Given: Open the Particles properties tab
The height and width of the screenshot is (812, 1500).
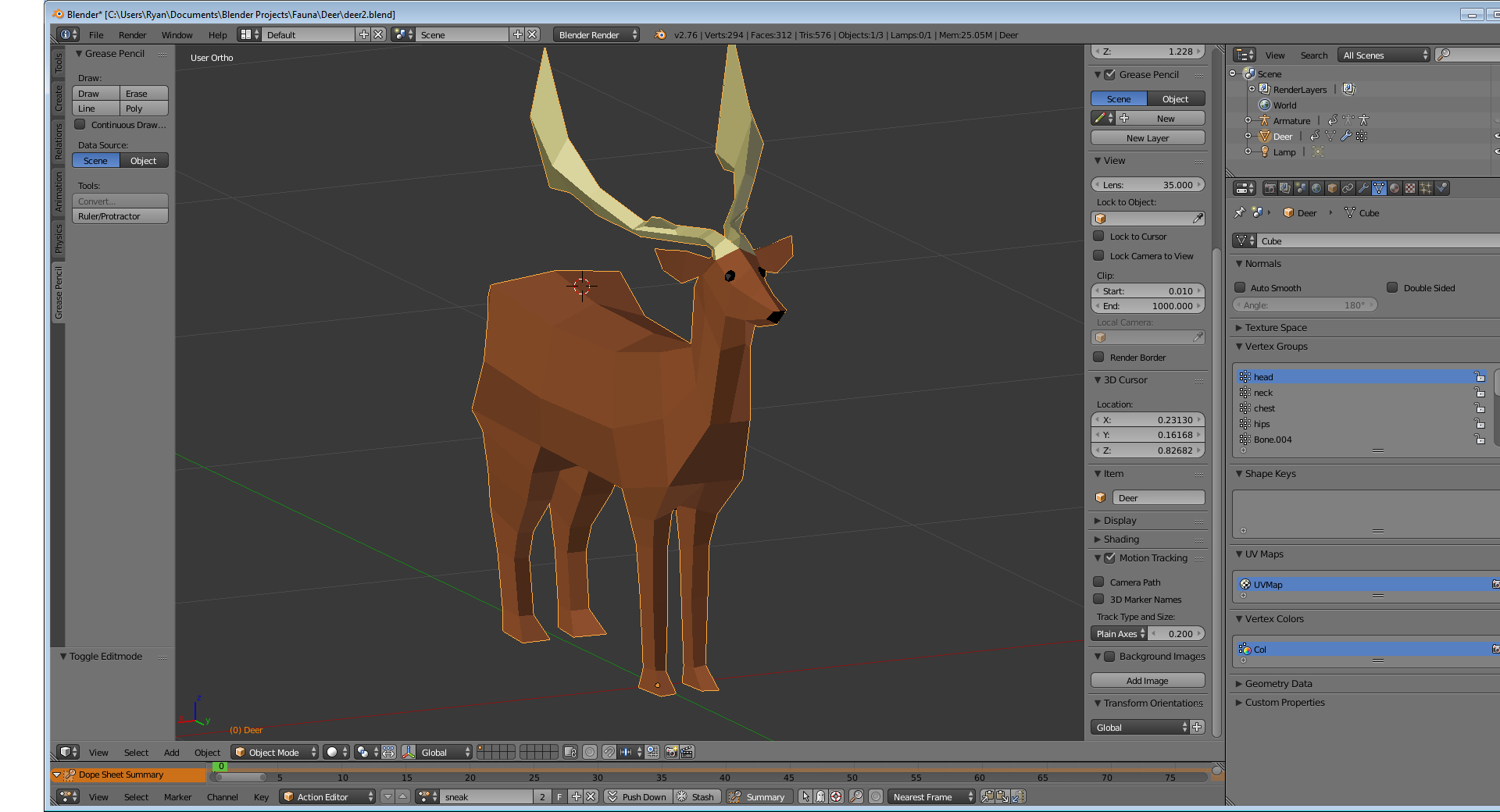Looking at the screenshot, I should pyautogui.click(x=1426, y=188).
